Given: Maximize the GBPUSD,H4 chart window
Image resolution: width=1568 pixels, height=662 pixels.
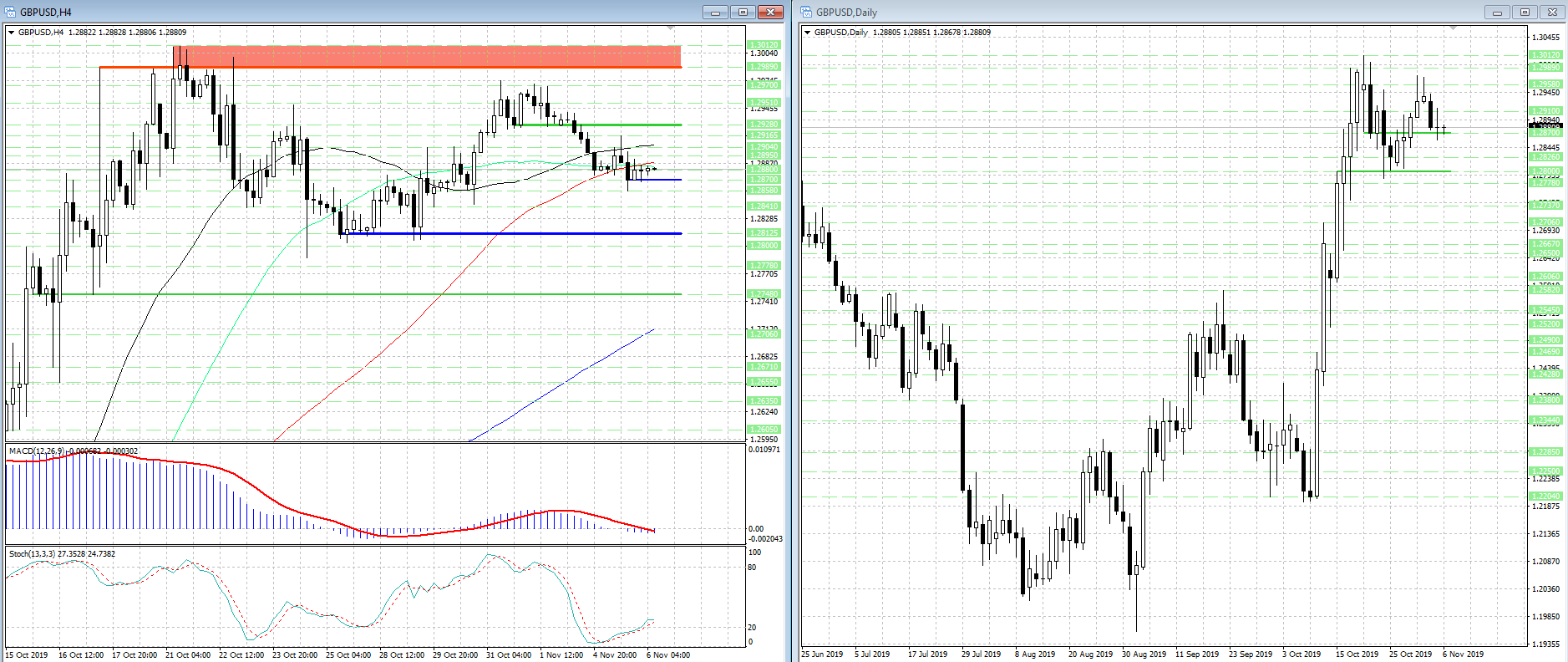Looking at the screenshot, I should (x=743, y=12).
